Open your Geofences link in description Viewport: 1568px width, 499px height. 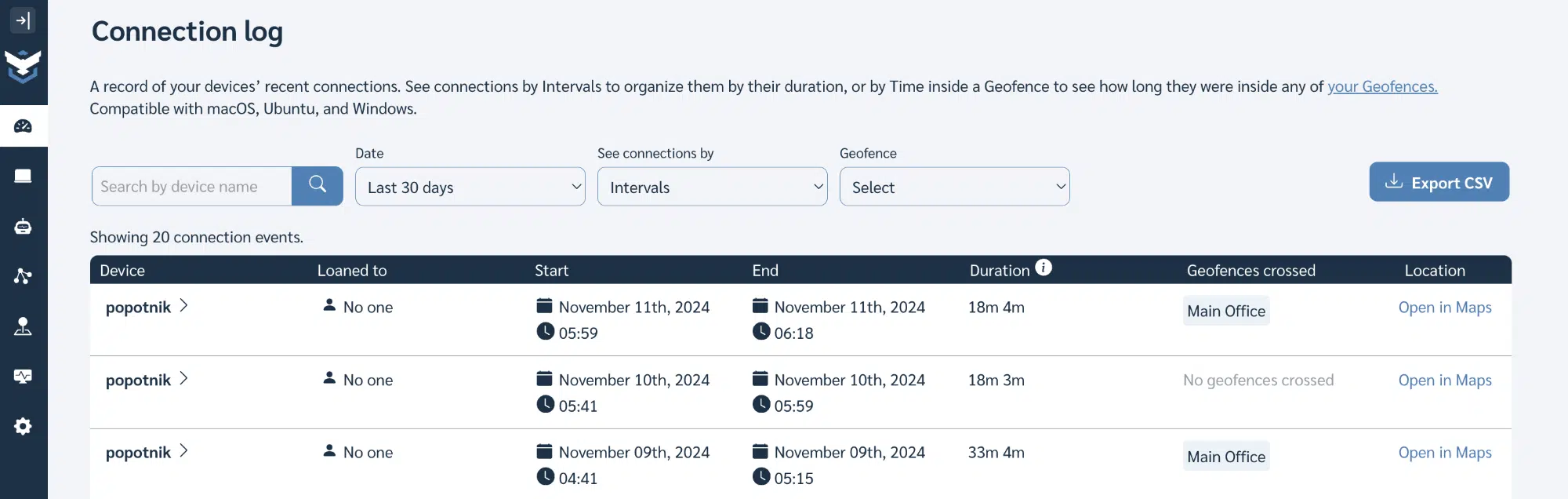point(1381,86)
